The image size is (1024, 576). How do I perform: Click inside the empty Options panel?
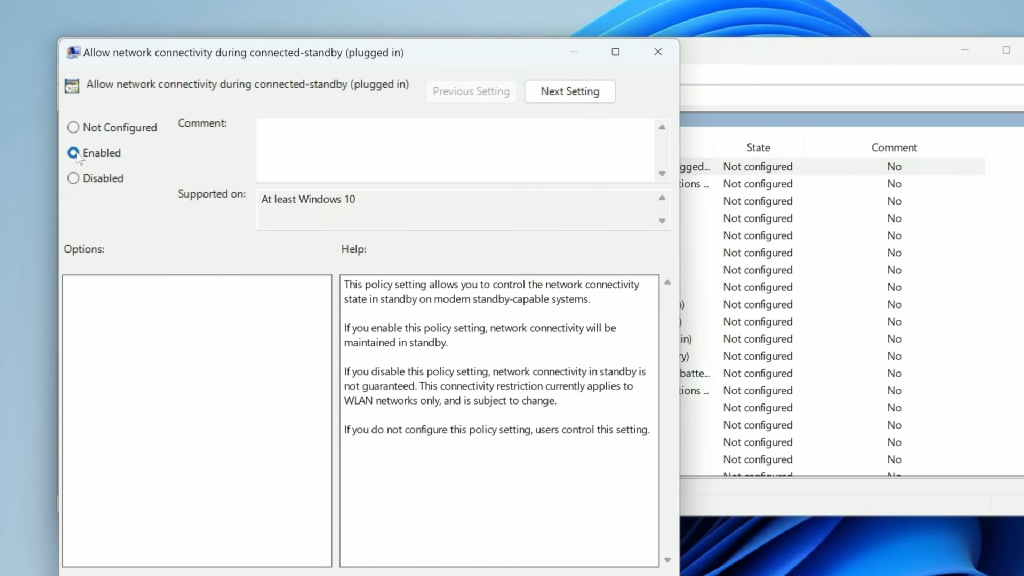[196, 420]
